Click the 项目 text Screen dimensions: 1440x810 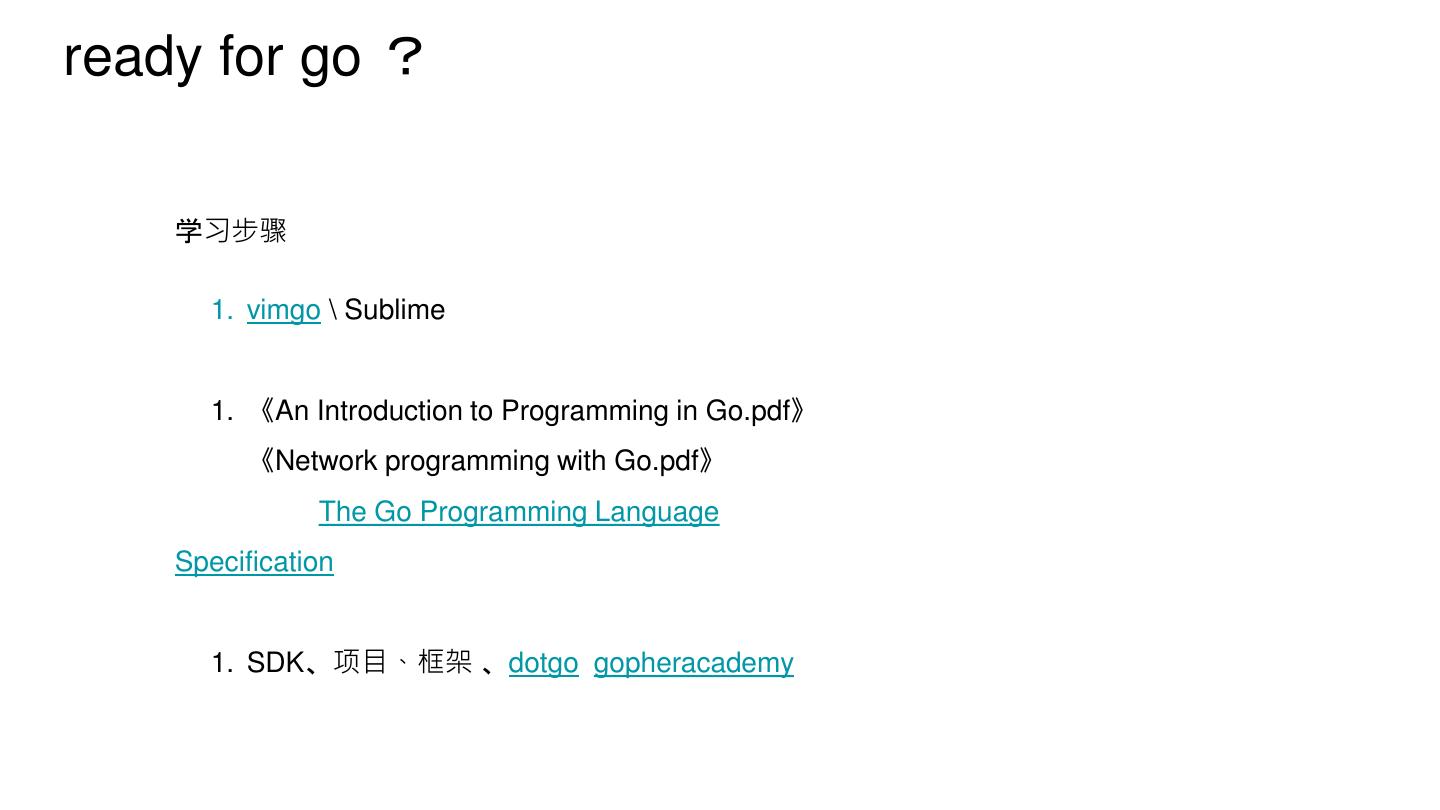coord(360,663)
